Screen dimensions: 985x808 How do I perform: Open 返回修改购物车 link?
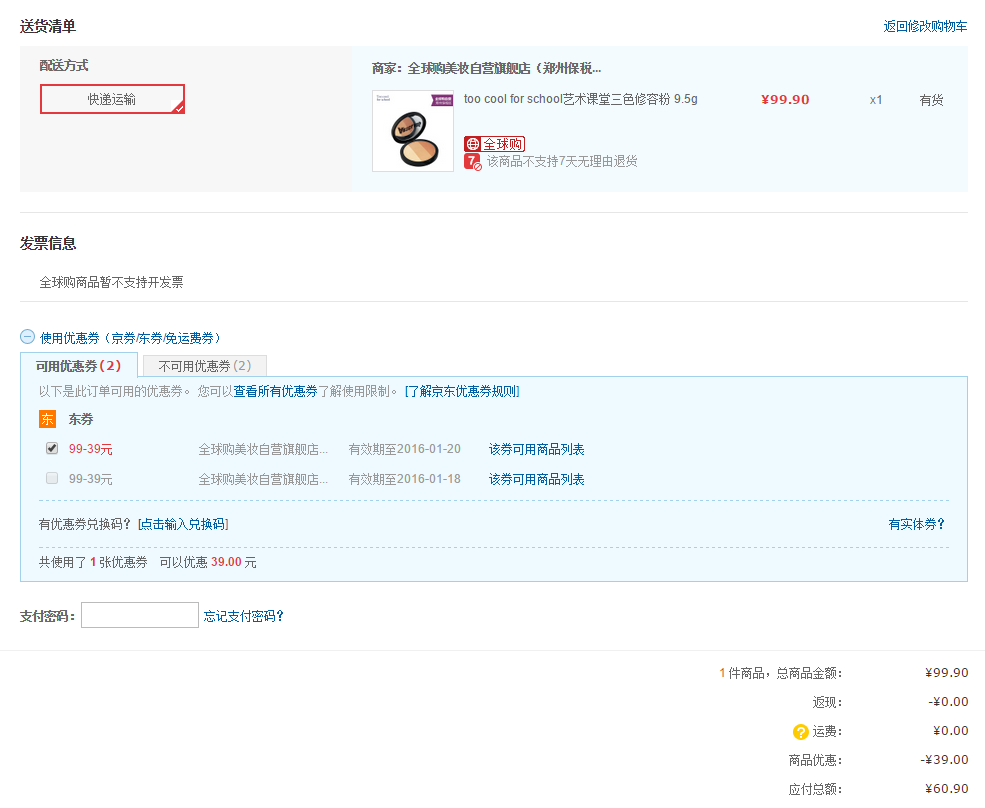point(925,26)
